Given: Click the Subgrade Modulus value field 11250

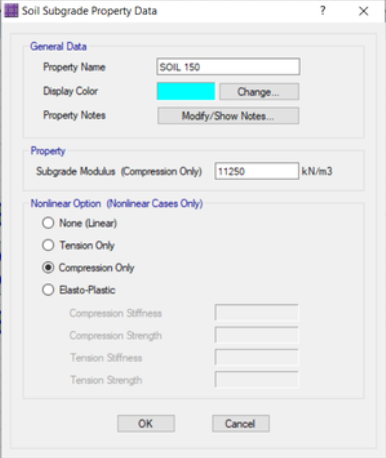Looking at the screenshot, I should [257, 171].
